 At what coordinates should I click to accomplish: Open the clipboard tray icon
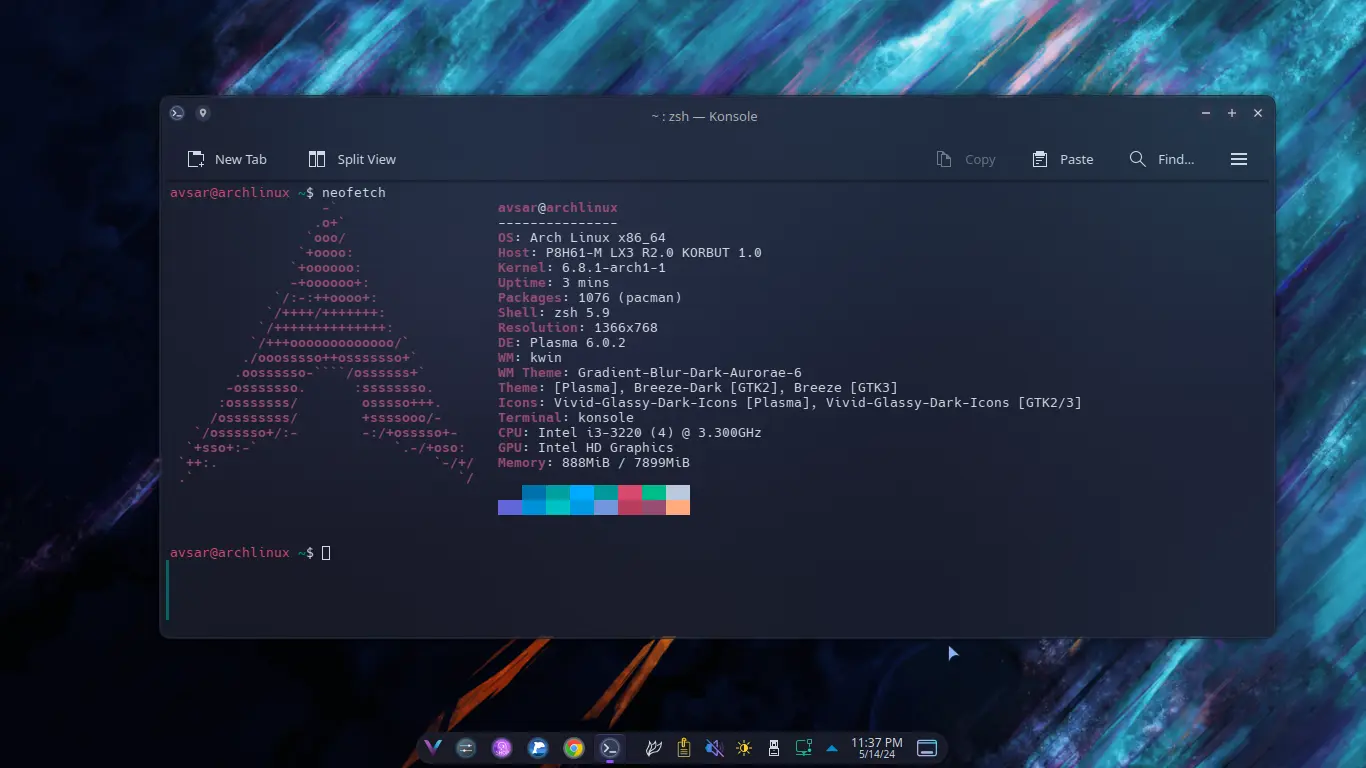(x=684, y=747)
